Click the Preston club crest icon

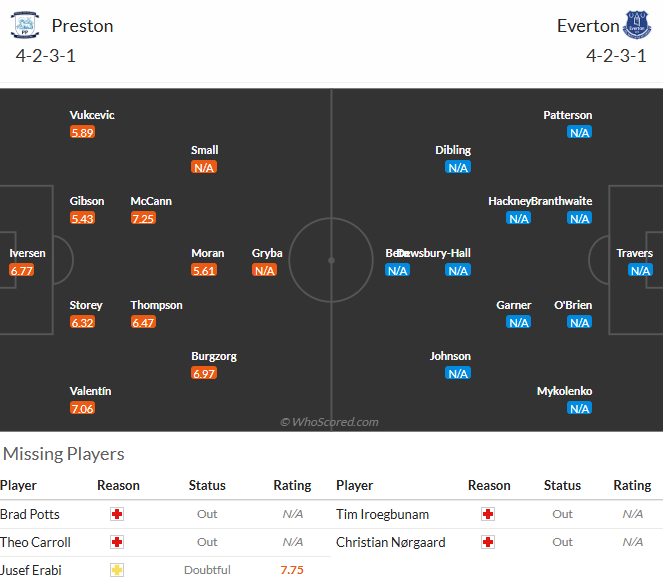(x=25, y=25)
